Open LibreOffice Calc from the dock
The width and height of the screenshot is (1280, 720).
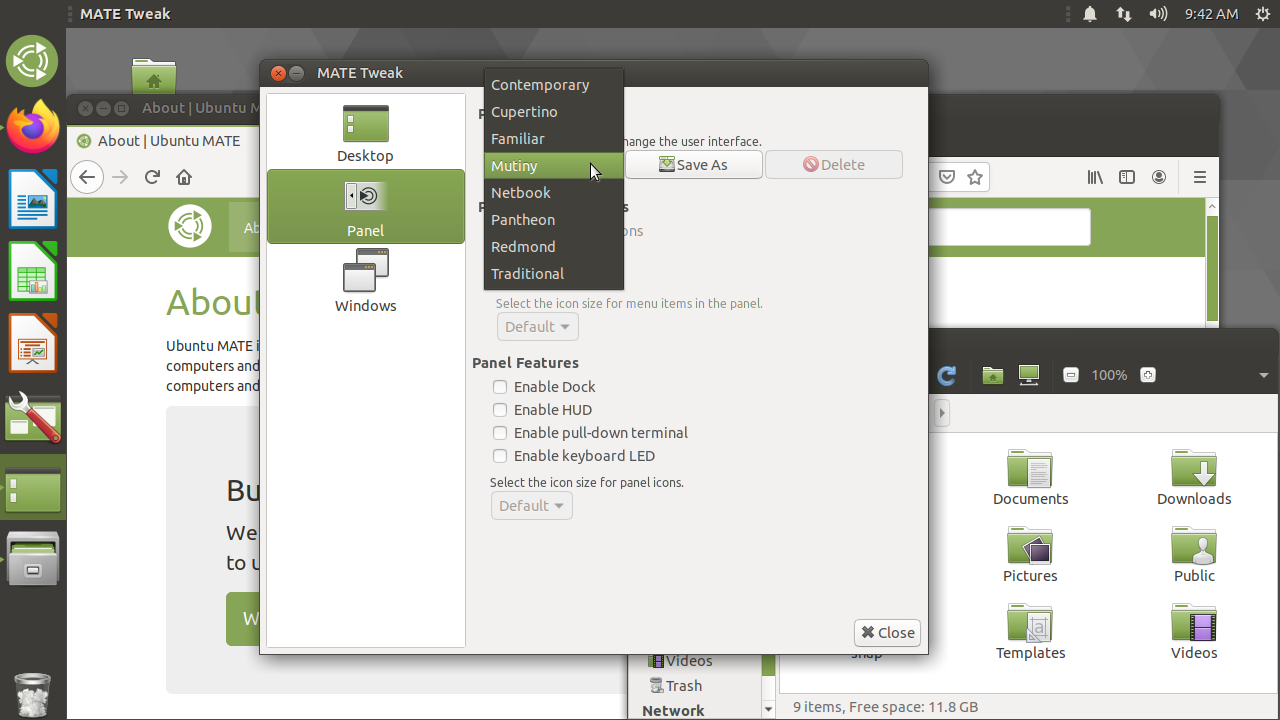pyautogui.click(x=33, y=271)
